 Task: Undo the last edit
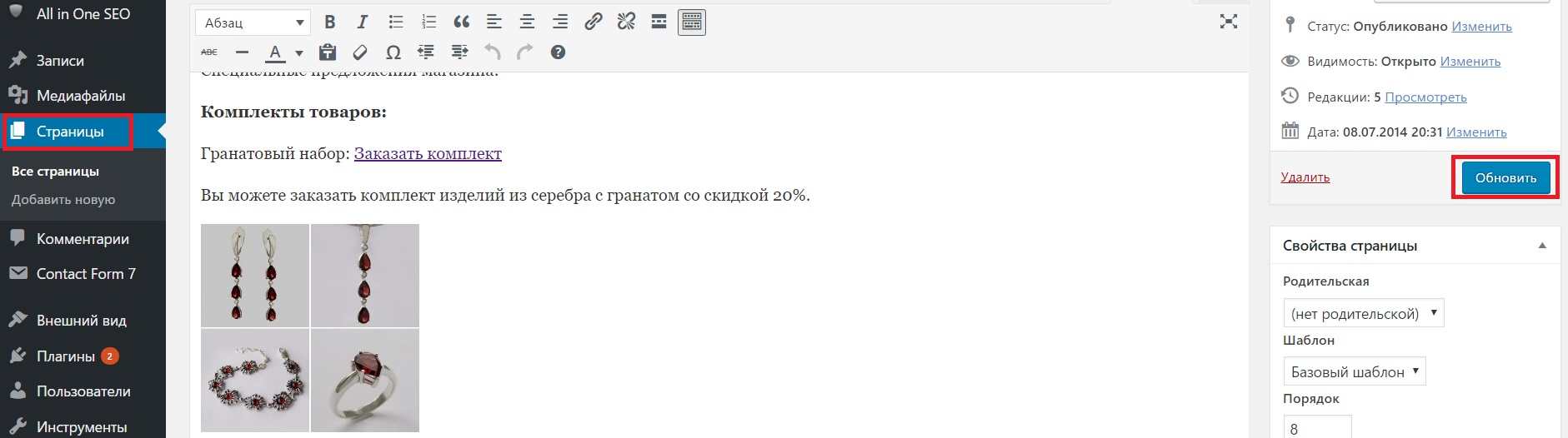pos(493,52)
